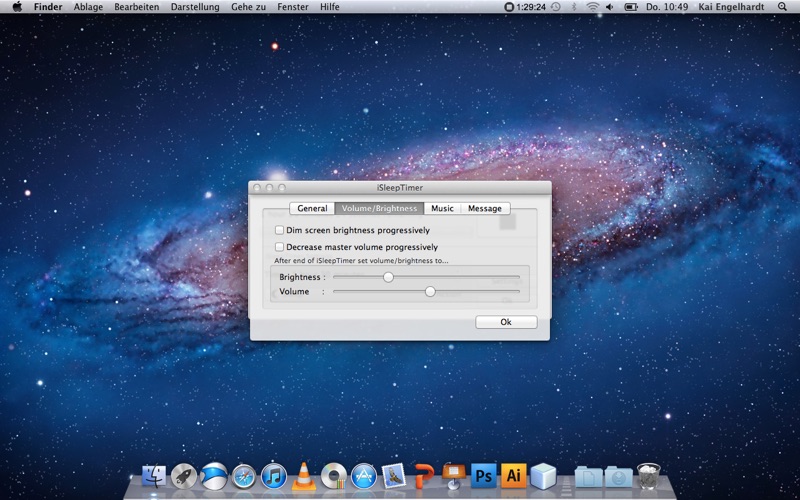Open the Downloads folder stack in Dock
This screenshot has width=800, height=500.
pyautogui.click(x=619, y=477)
